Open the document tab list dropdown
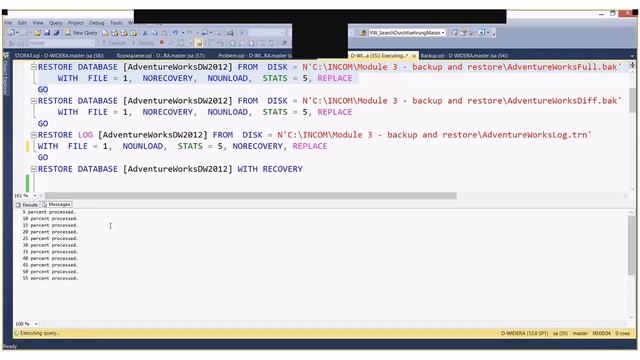This screenshot has width=640, height=360. pyautogui.click(x=632, y=56)
